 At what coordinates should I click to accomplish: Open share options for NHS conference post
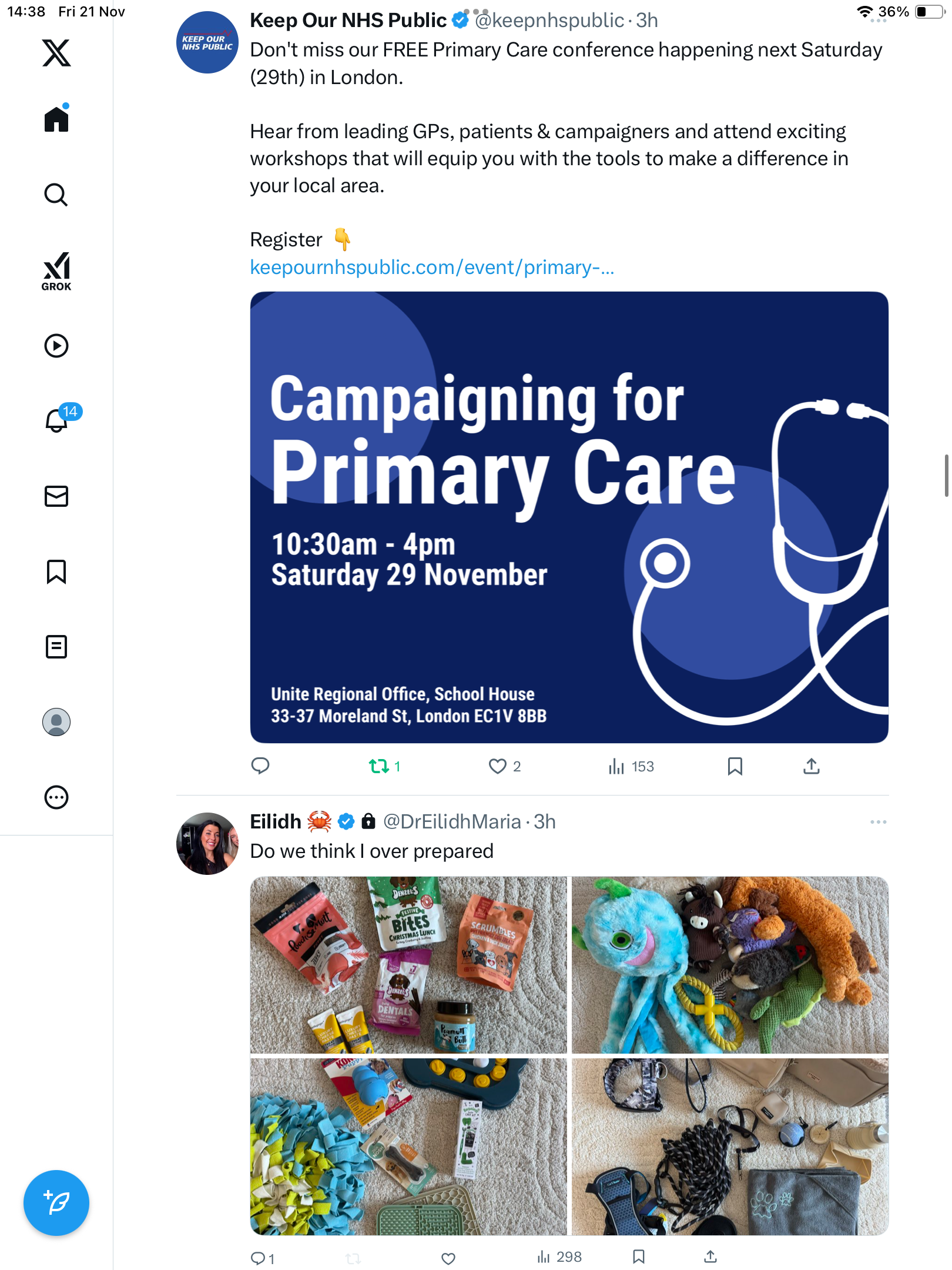point(812,766)
